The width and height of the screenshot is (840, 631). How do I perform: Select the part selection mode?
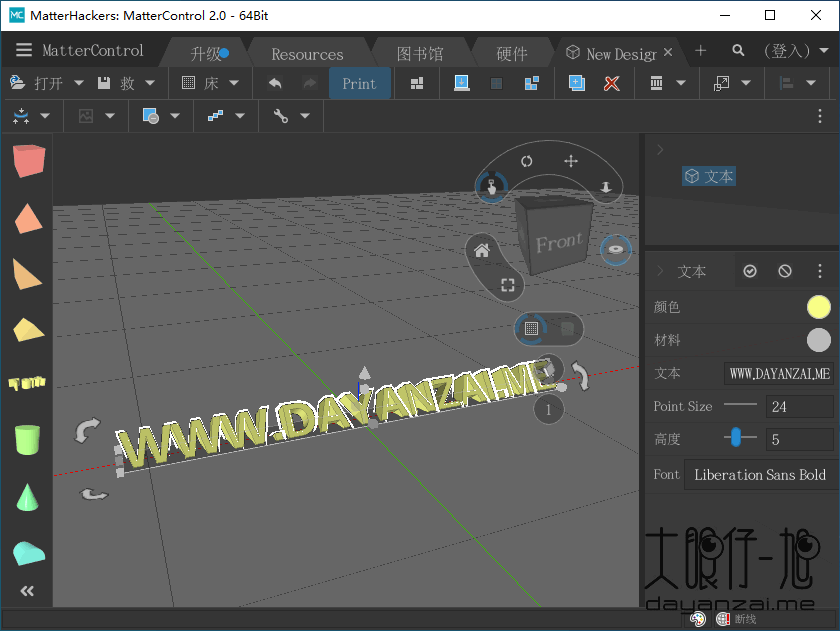491,186
